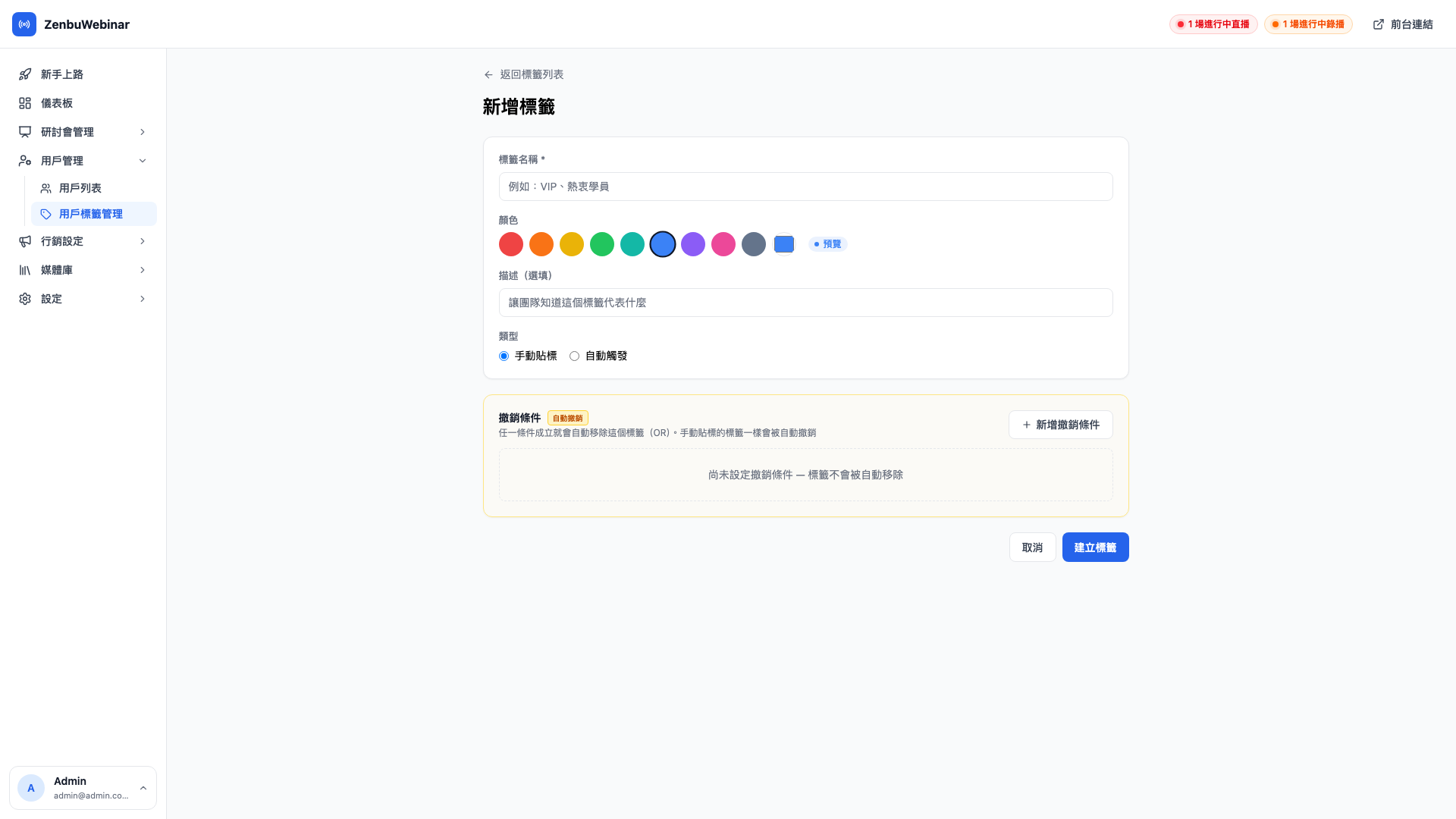Click the 1 場進行中直播 badge
This screenshot has height=819, width=1456.
click(1213, 24)
